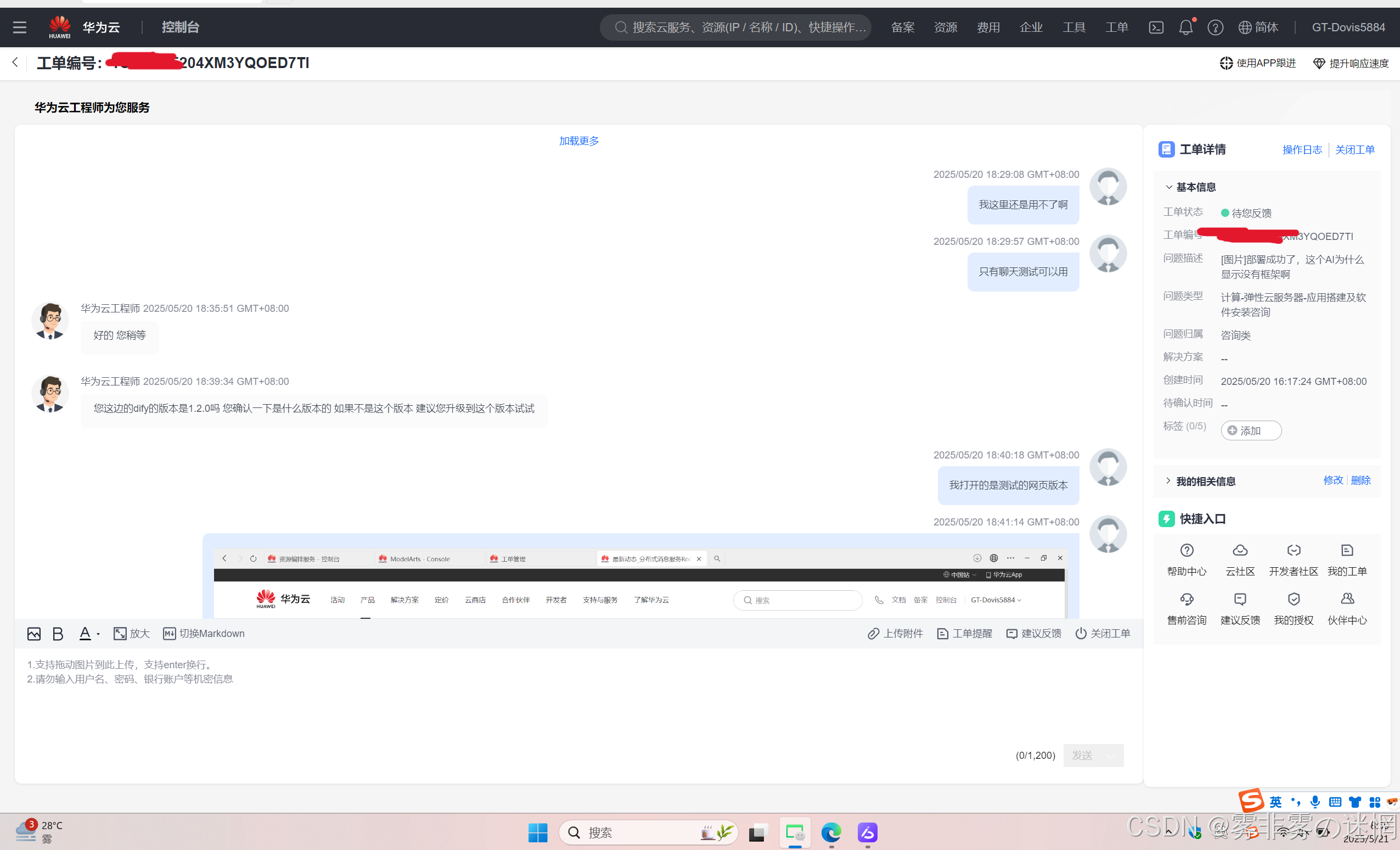Expand the 我的相关信息 section
Viewport: 1400px width, 850px height.
[x=1169, y=481]
